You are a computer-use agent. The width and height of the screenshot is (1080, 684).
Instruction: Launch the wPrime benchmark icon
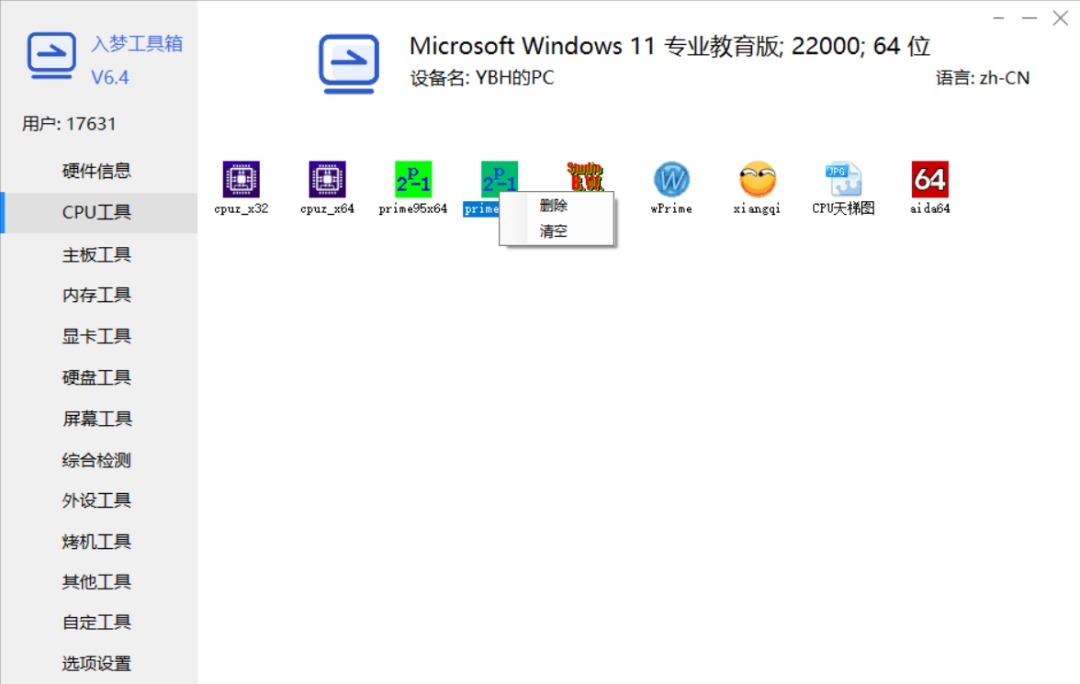(x=672, y=179)
